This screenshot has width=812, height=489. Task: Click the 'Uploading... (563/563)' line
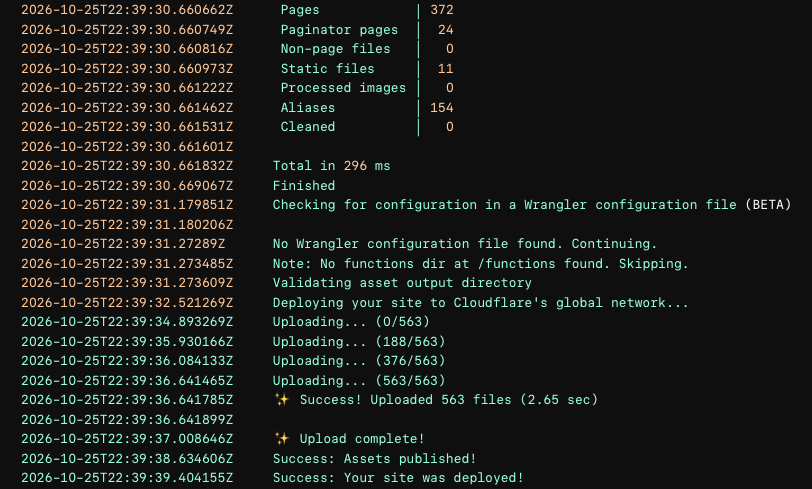coord(359,381)
